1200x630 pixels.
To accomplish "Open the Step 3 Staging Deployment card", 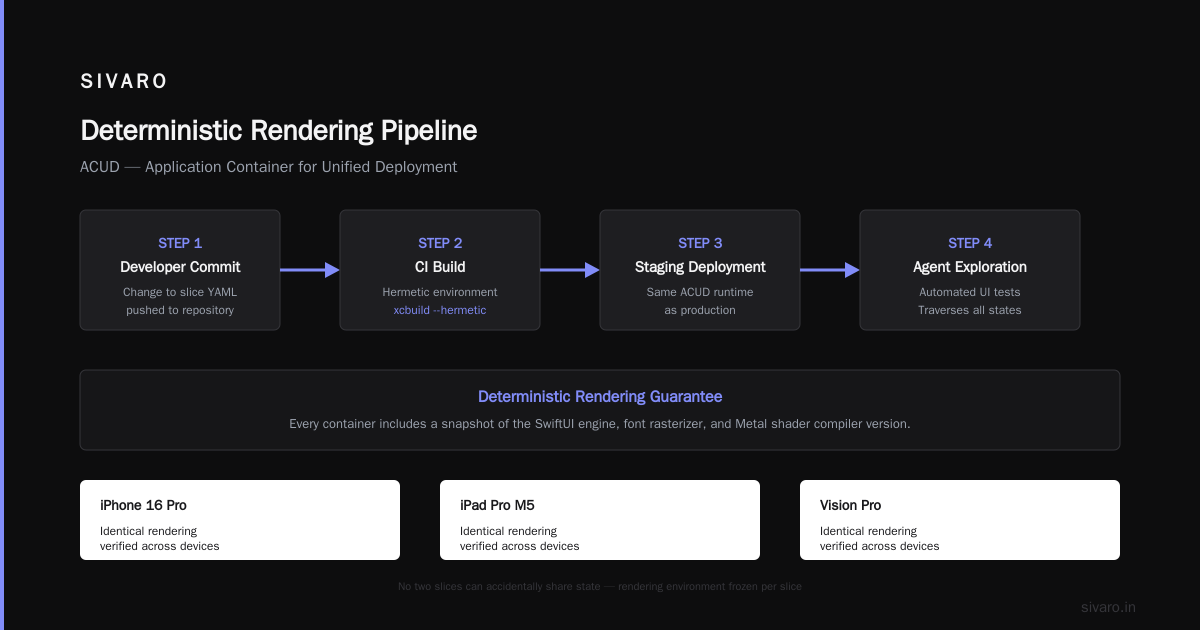I will (x=700, y=270).
